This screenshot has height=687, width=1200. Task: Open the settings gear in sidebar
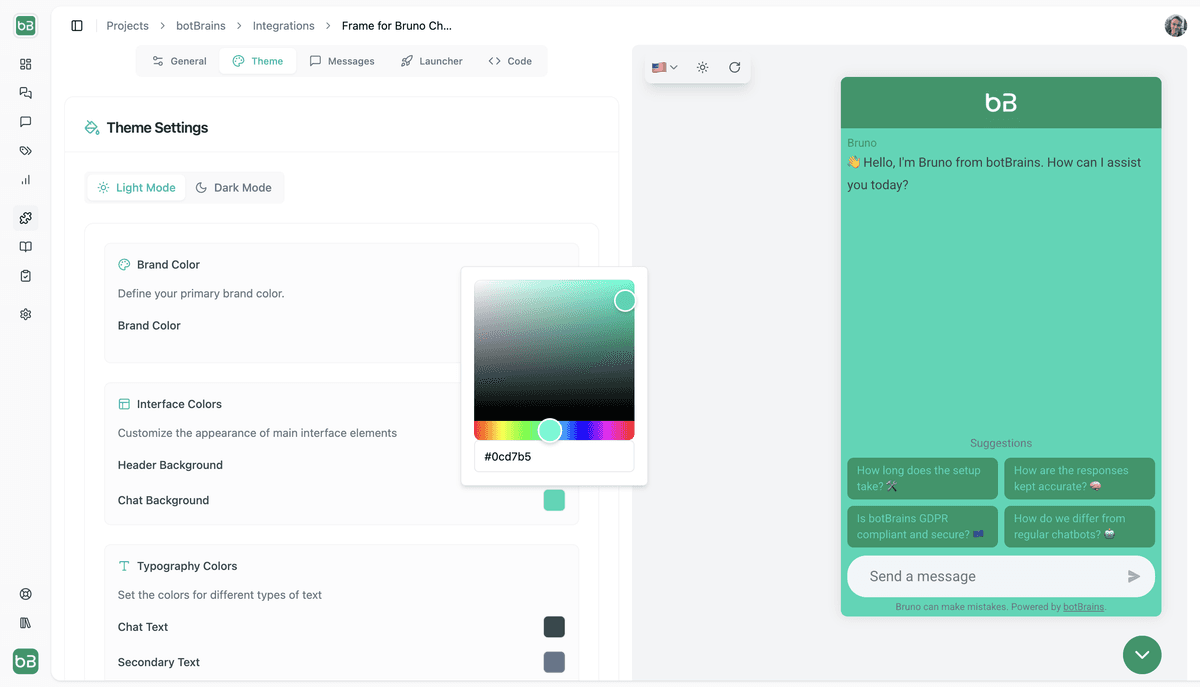click(26, 314)
